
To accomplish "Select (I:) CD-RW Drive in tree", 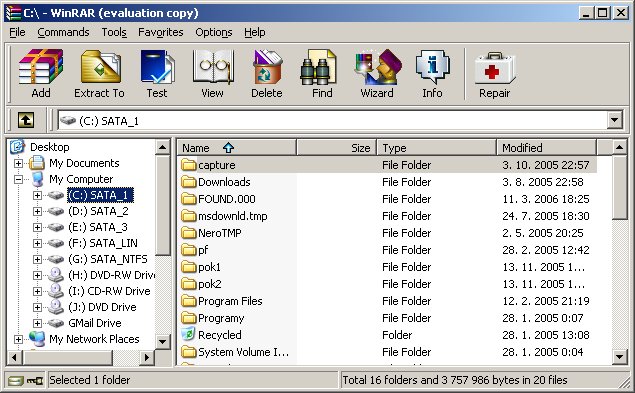I will tap(109, 291).
